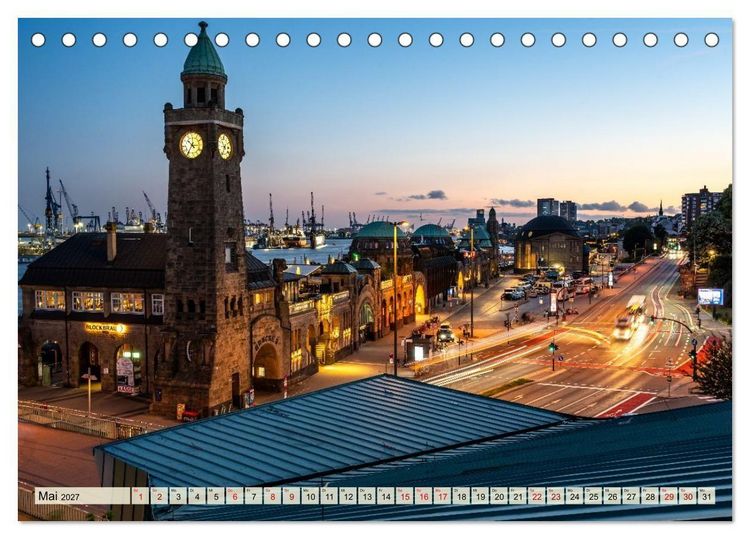Choose date cell 20 in the strip
This screenshot has height=539, width=750.
pos(499,496)
